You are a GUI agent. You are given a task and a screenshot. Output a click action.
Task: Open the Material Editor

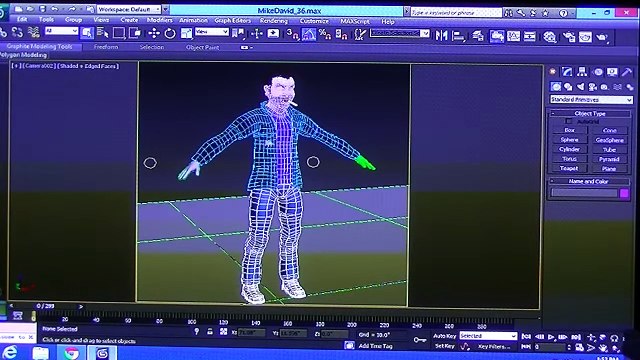coord(550,37)
